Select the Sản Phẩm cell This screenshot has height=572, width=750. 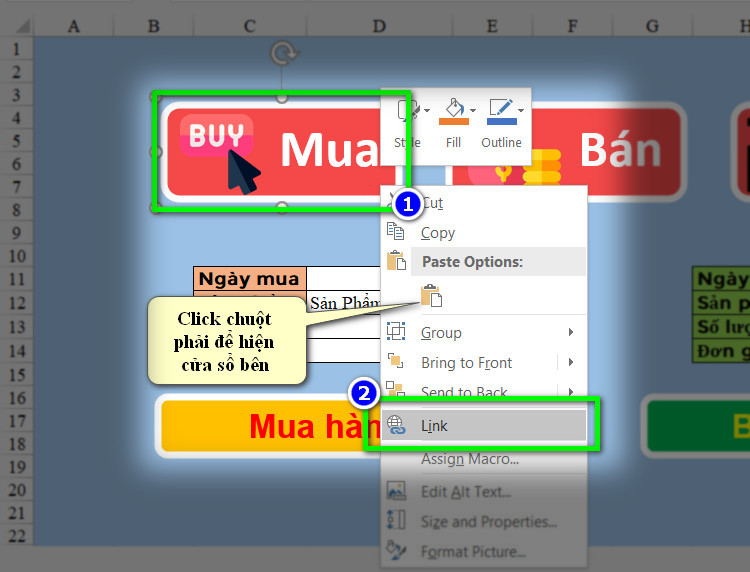[x=344, y=302]
